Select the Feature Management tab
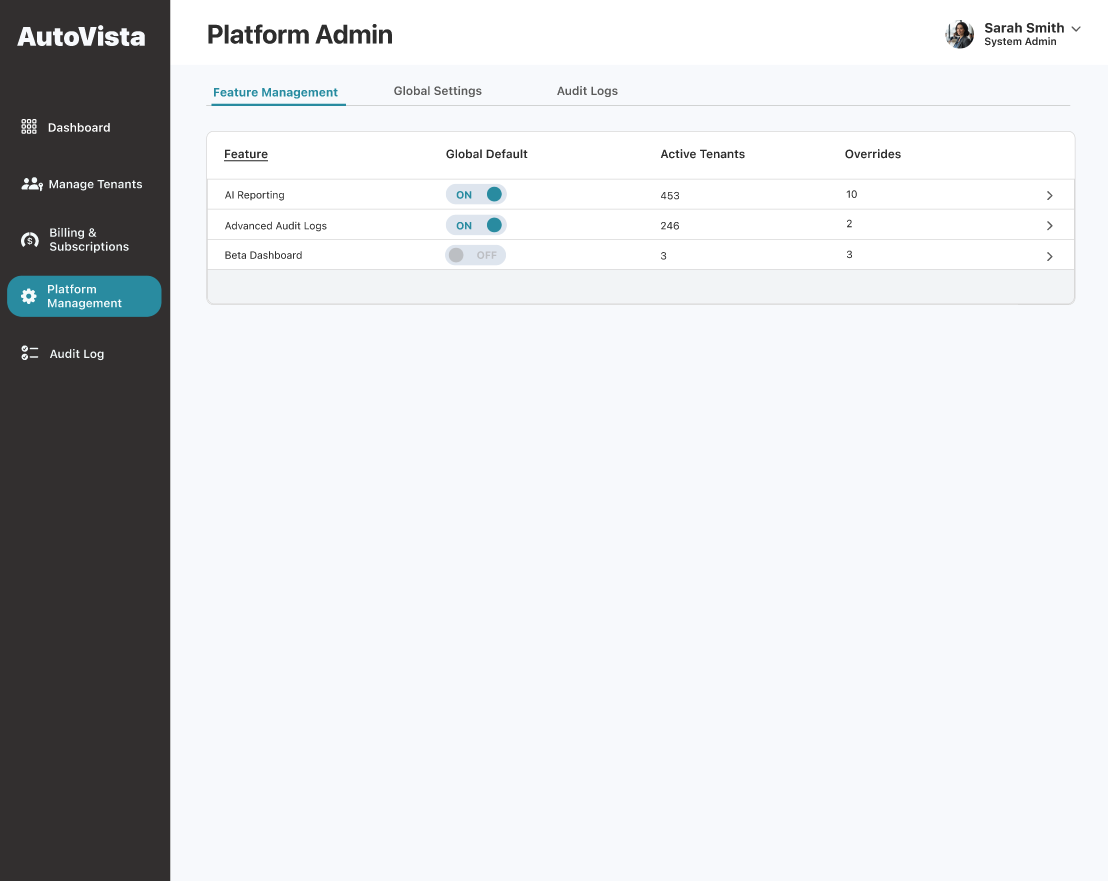This screenshot has height=881, width=1108. [x=275, y=92]
